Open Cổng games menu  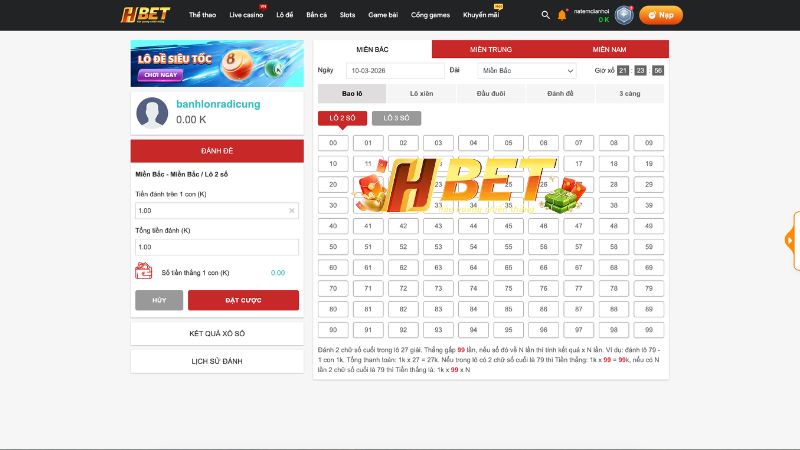click(431, 15)
